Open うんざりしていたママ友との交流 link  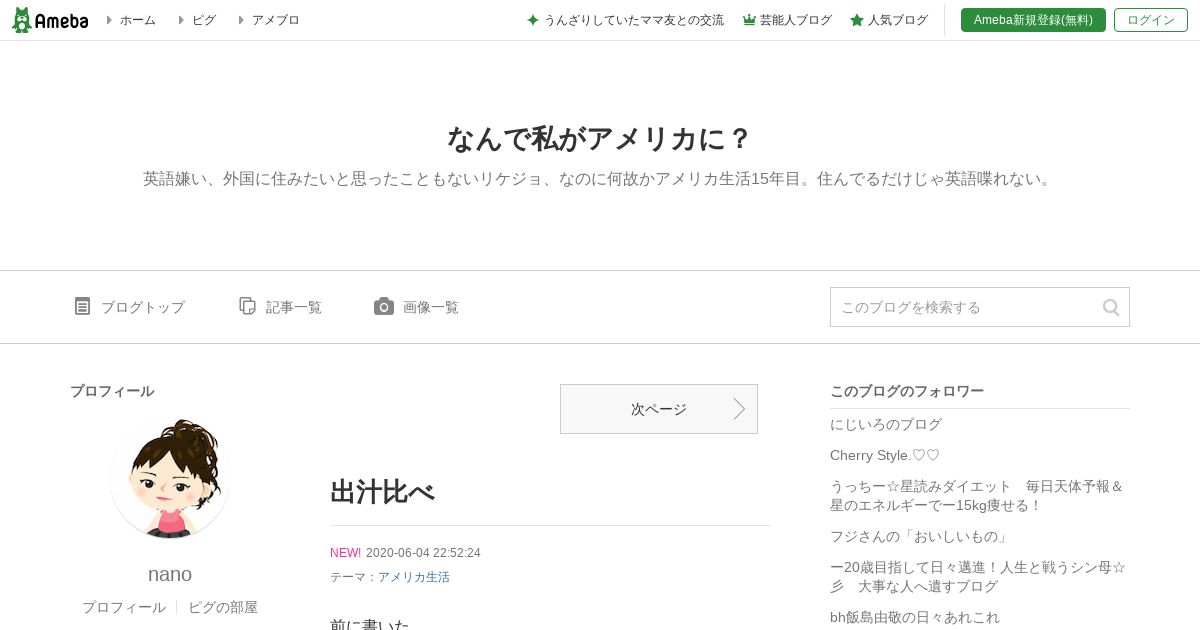[x=634, y=20]
